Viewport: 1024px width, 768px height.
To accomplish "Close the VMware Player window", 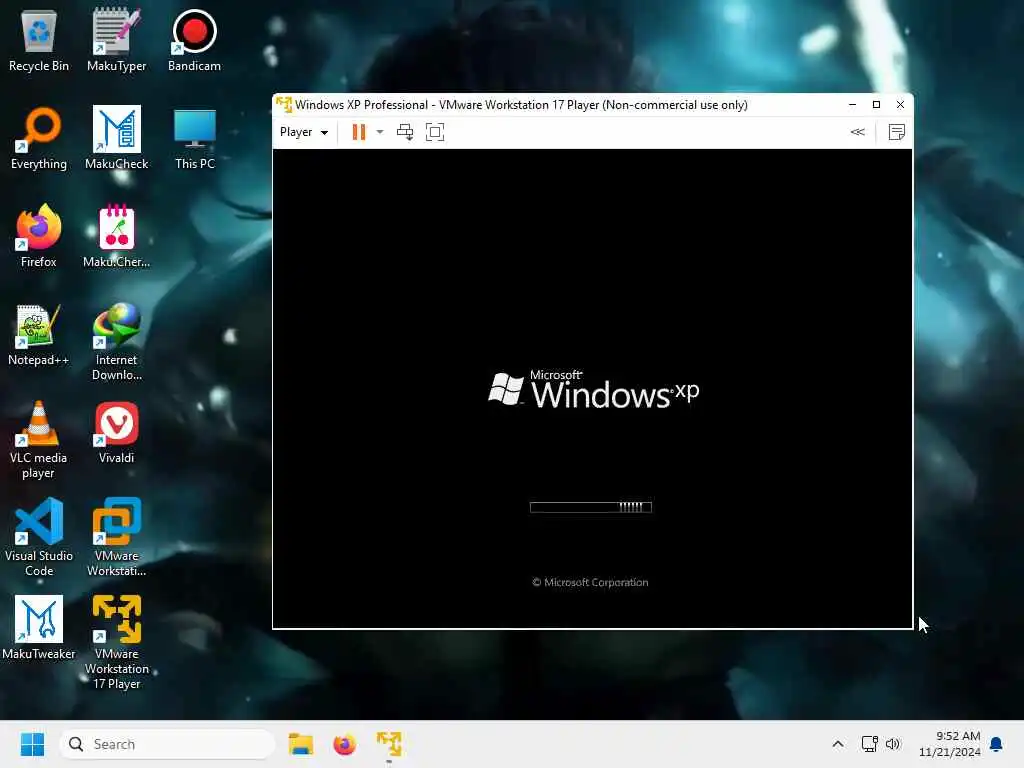I will (900, 104).
